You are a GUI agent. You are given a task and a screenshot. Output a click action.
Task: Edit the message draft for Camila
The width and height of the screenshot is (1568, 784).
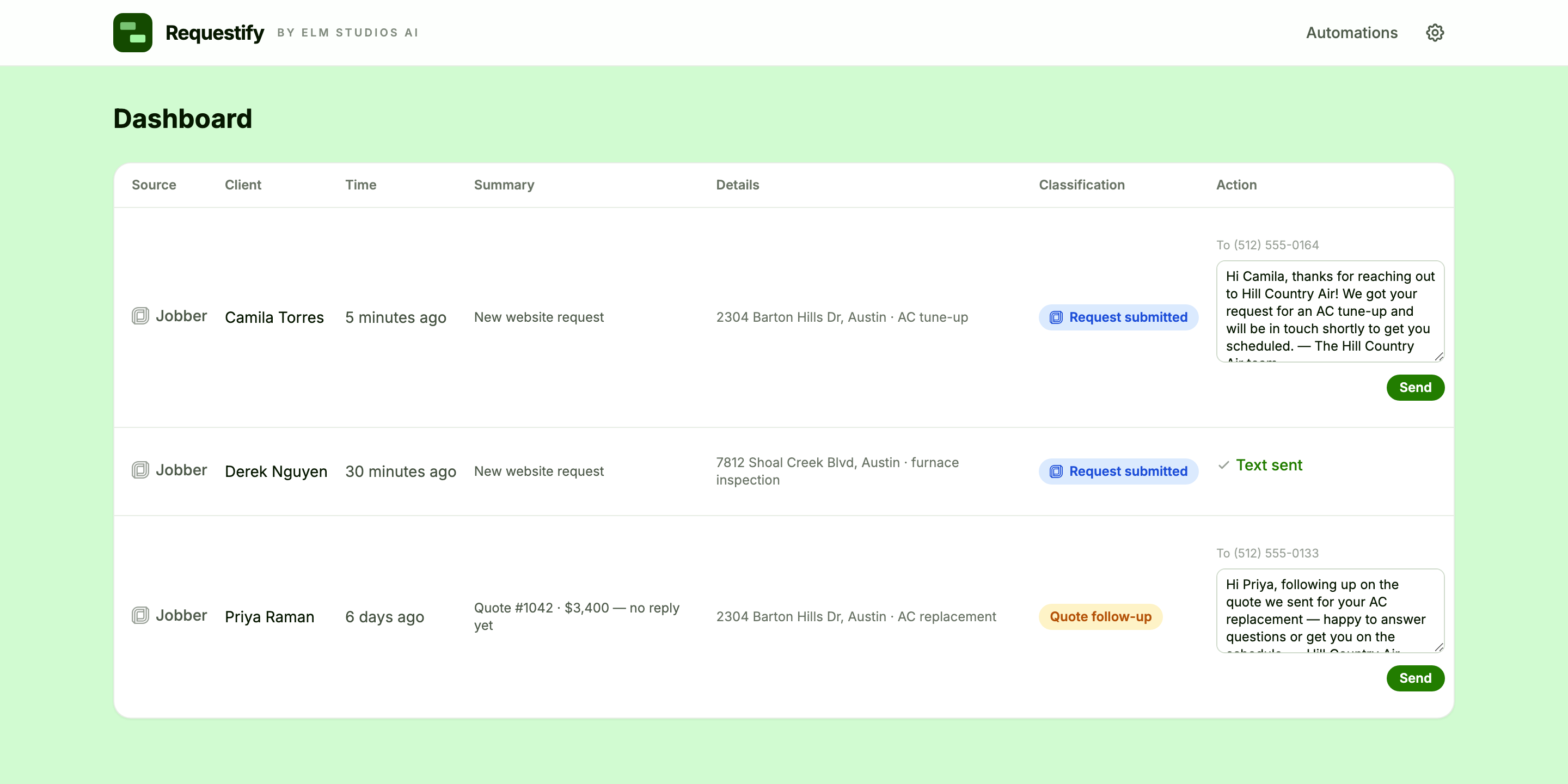(1330, 311)
